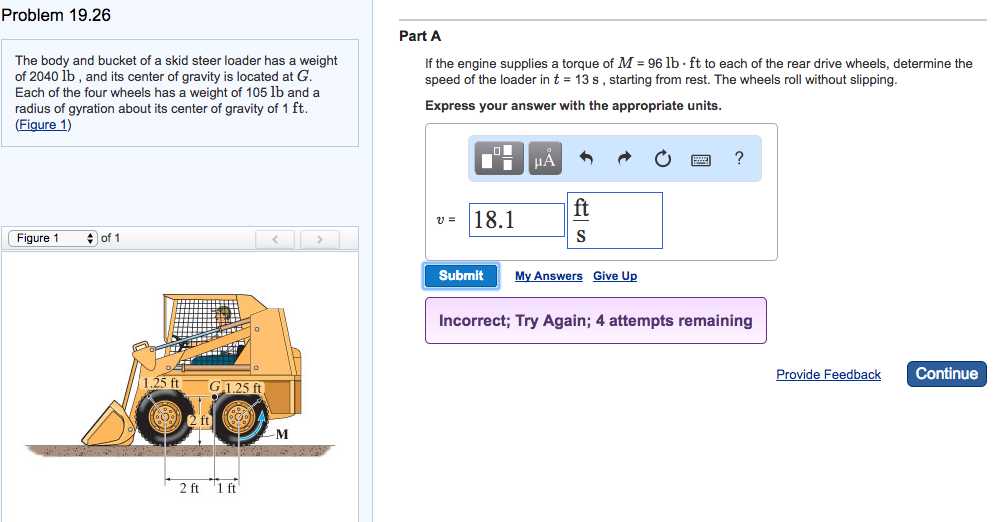Click the Incorrect; Try Again message box
This screenshot has width=1004, height=522.
point(595,321)
